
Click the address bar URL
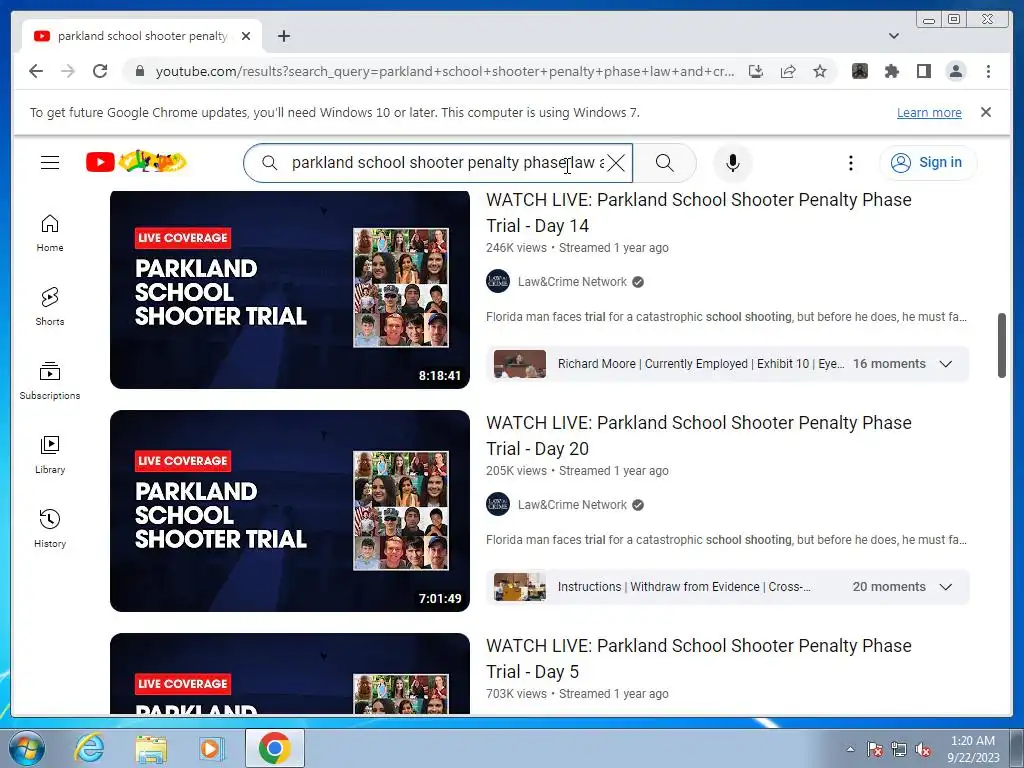[x=445, y=71]
